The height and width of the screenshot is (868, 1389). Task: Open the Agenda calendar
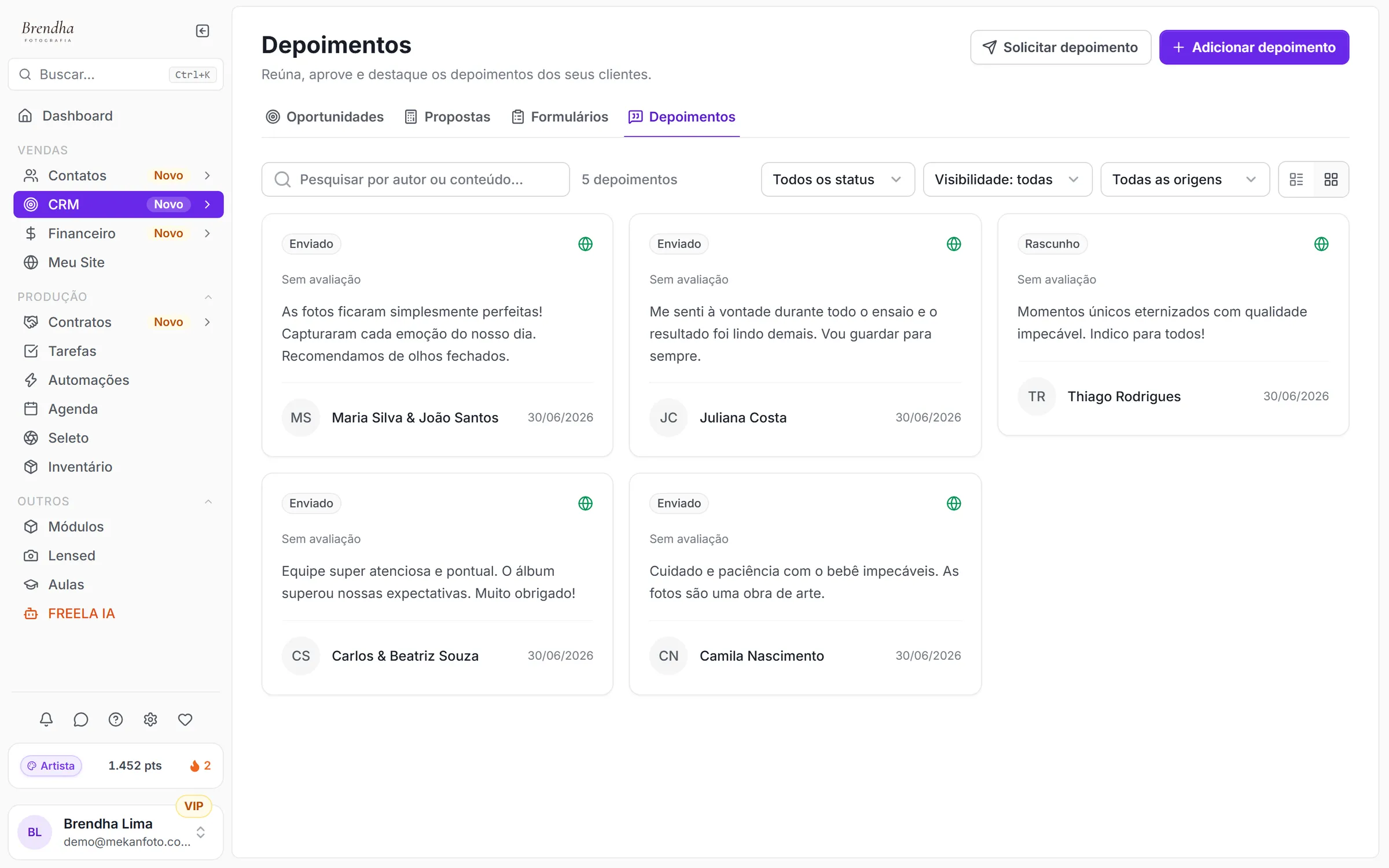click(117, 409)
